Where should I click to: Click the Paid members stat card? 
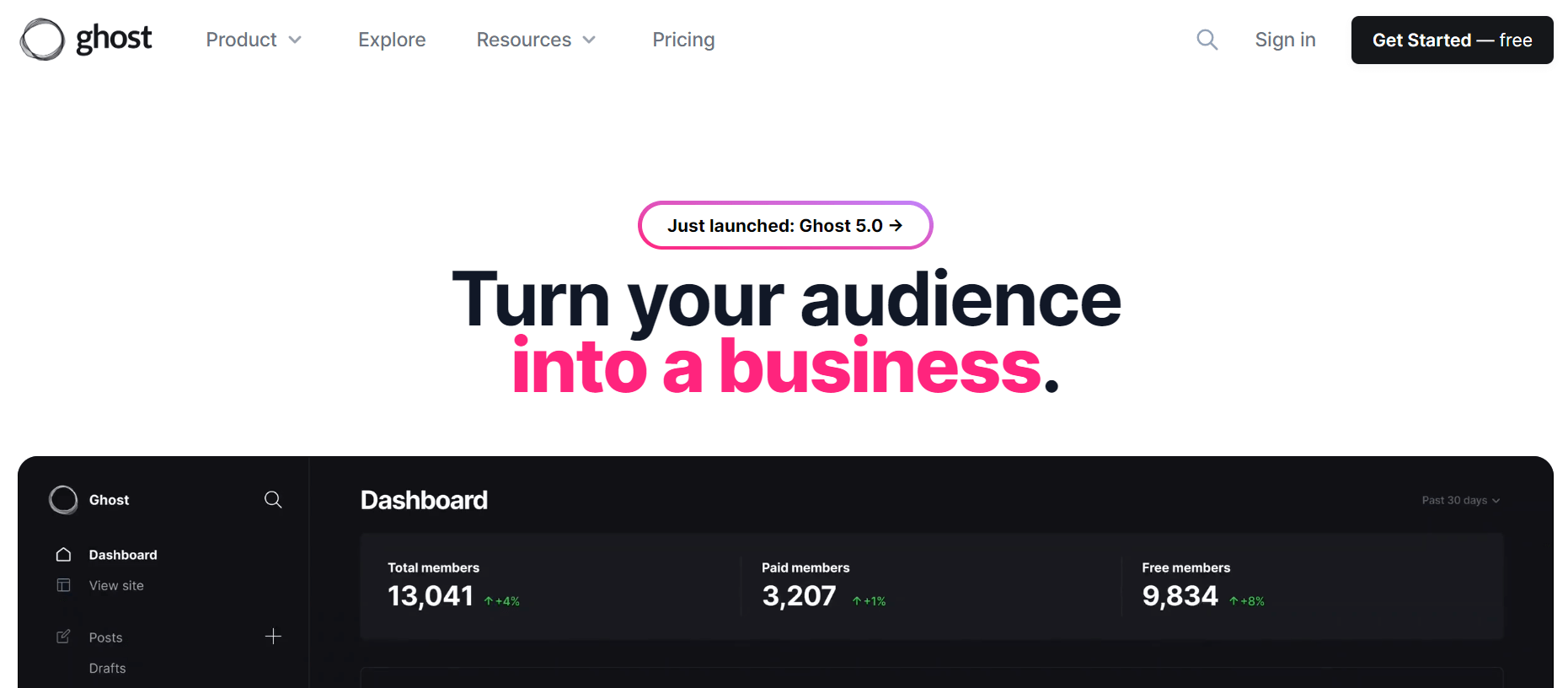931,586
